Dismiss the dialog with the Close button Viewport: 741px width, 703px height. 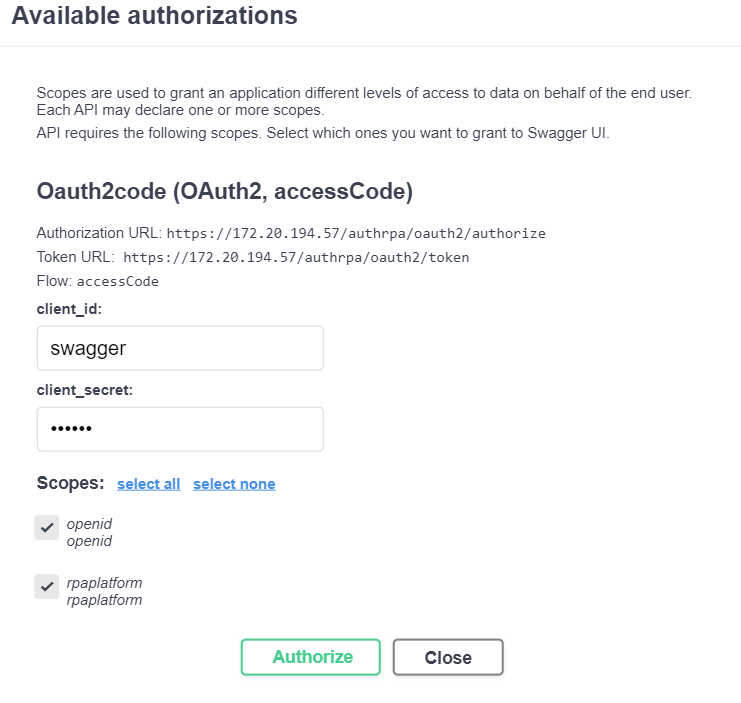pyautogui.click(x=448, y=657)
